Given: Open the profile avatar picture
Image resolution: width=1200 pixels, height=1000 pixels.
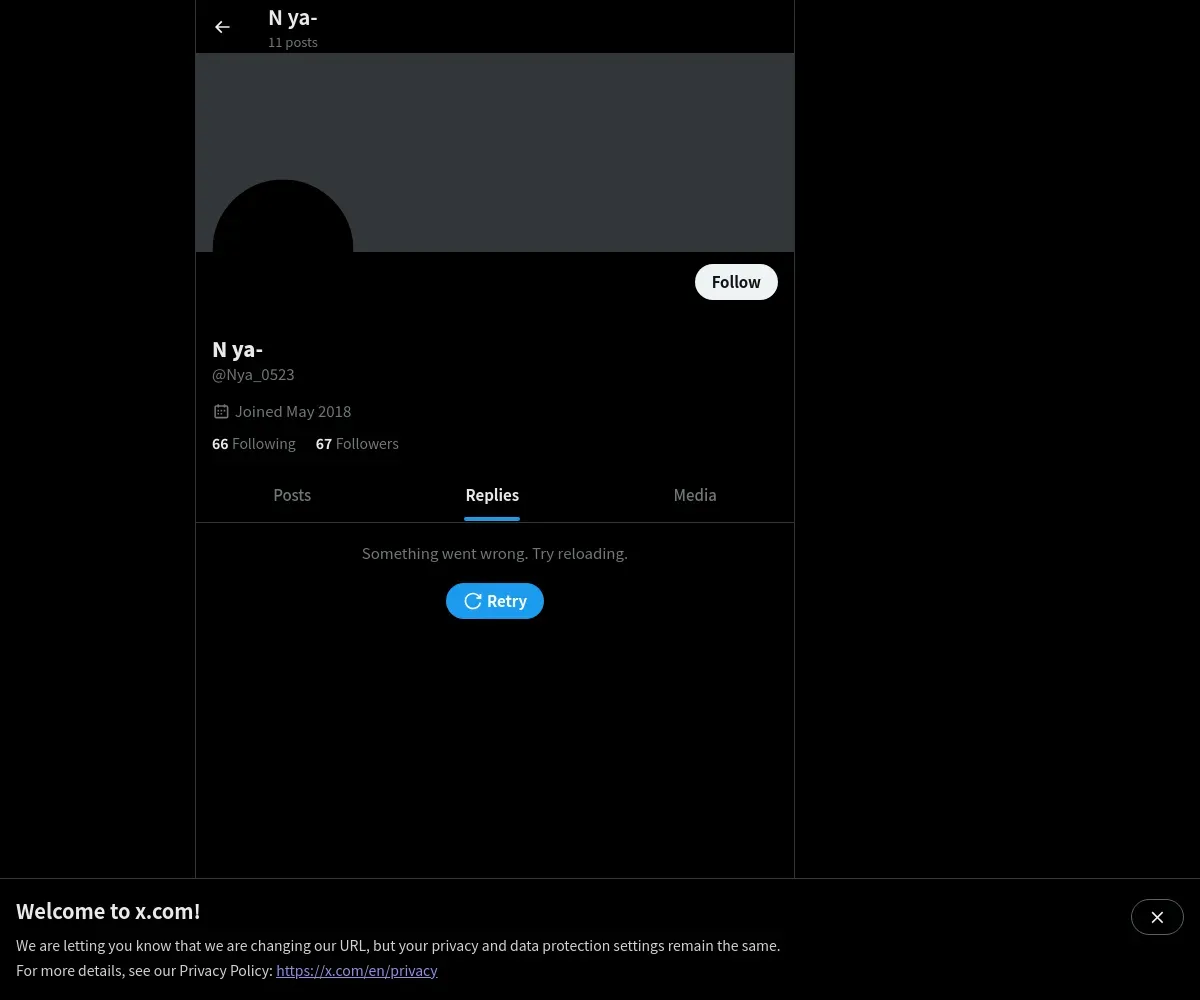Looking at the screenshot, I should (283, 250).
